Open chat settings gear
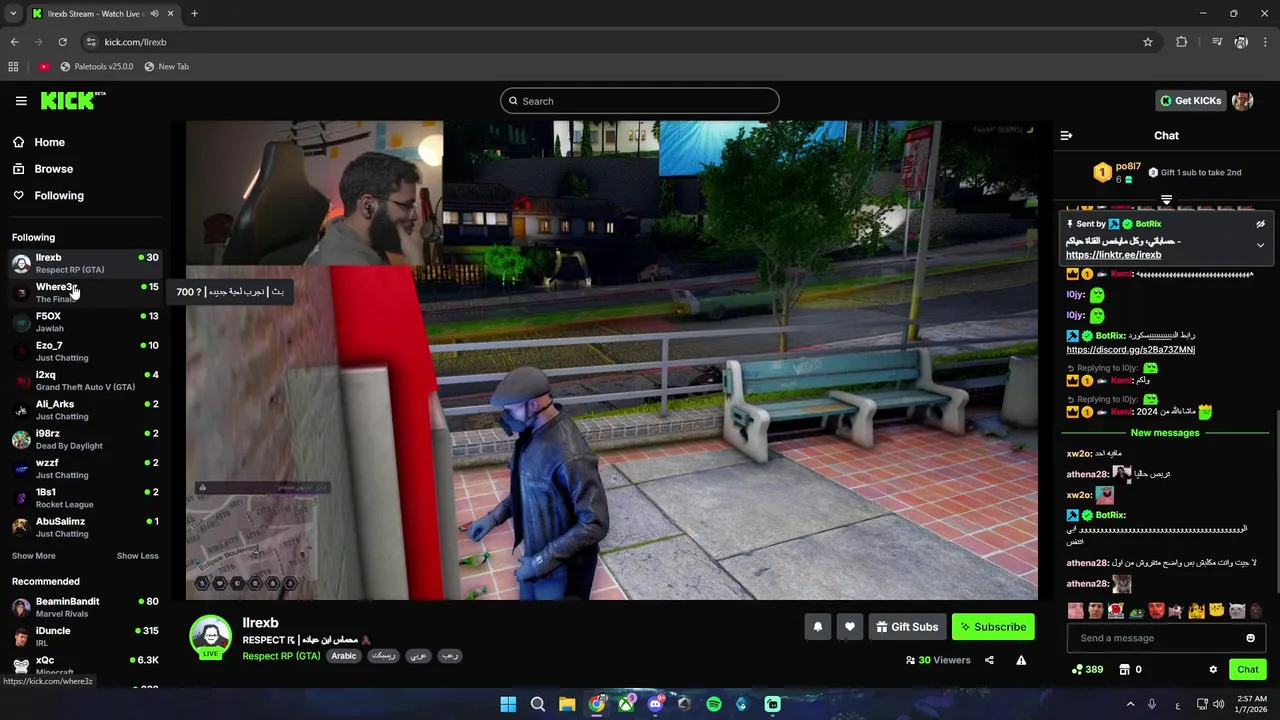The width and height of the screenshot is (1280, 720). pyautogui.click(x=1213, y=670)
